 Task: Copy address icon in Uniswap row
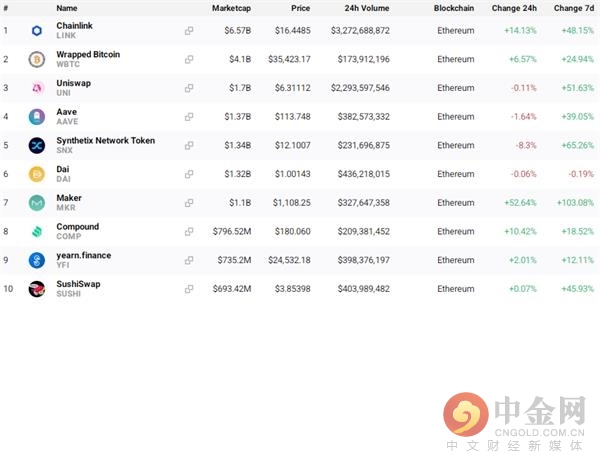tap(189, 88)
